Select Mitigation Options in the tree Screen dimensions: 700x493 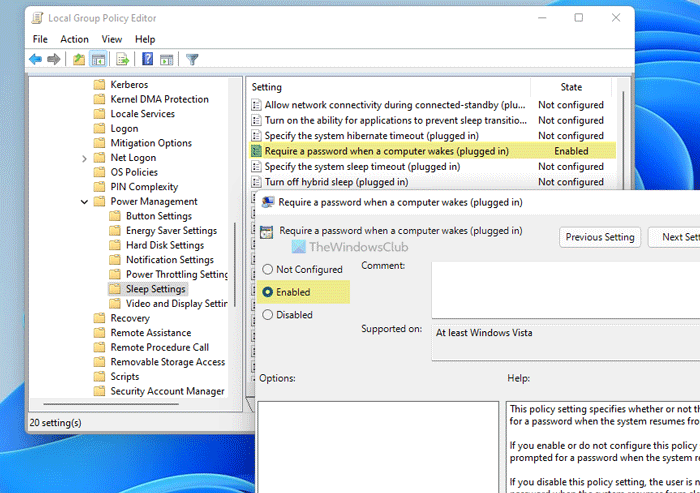[151, 143]
